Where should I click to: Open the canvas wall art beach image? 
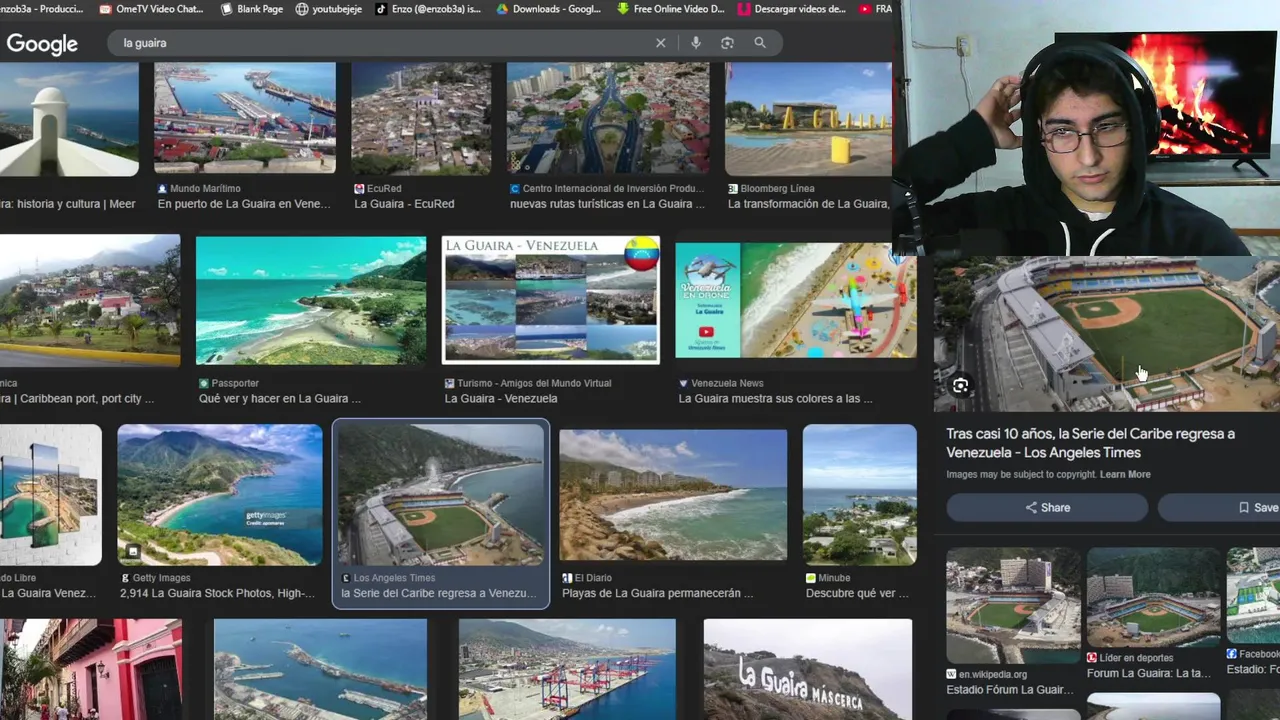(x=51, y=495)
